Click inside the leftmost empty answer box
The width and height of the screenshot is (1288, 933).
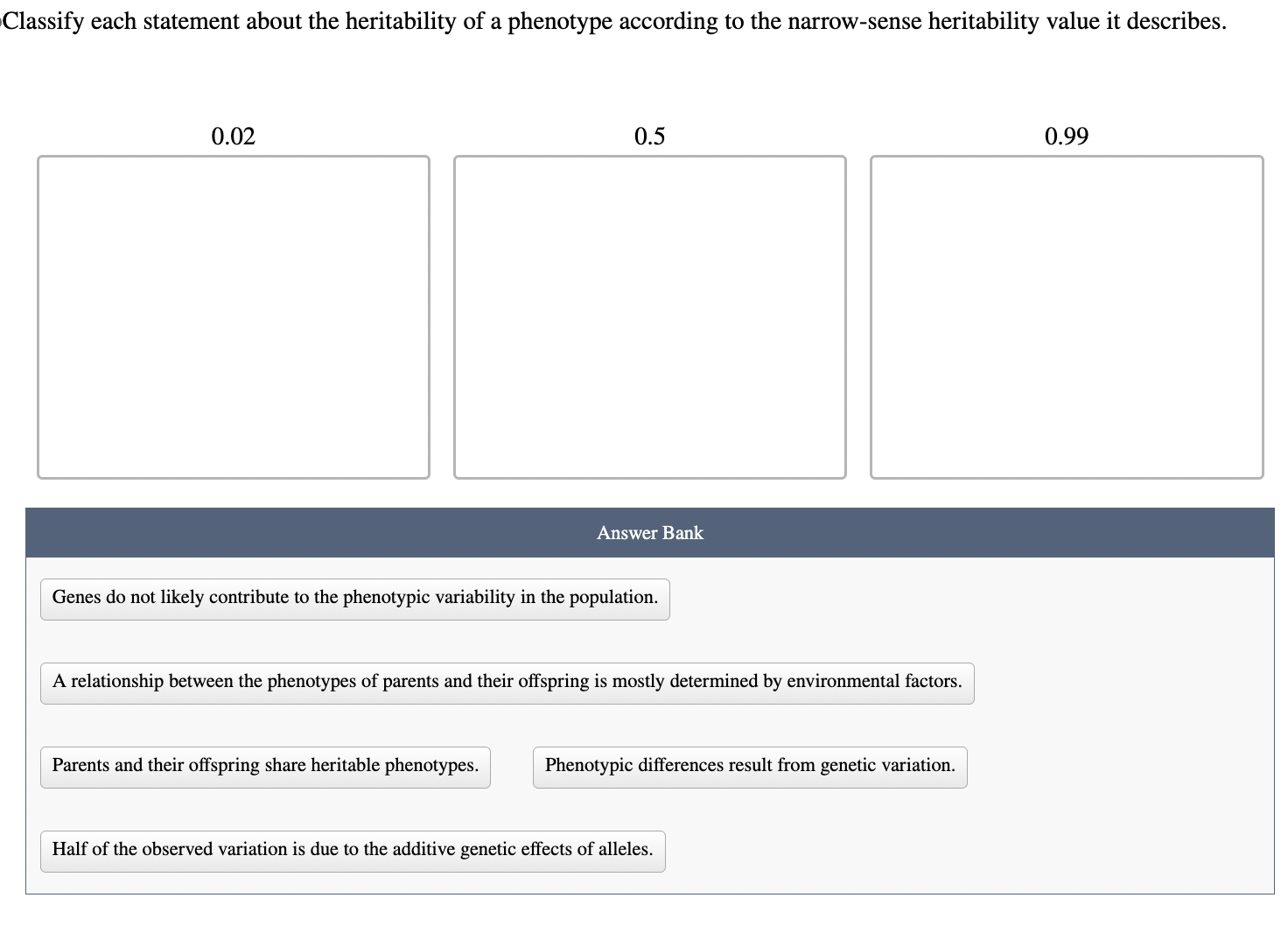pyautogui.click(x=234, y=315)
